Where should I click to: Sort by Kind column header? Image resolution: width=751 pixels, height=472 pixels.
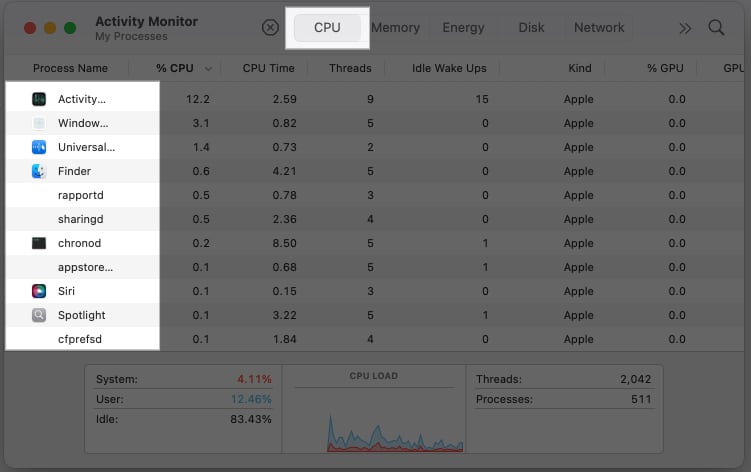pyautogui.click(x=580, y=68)
